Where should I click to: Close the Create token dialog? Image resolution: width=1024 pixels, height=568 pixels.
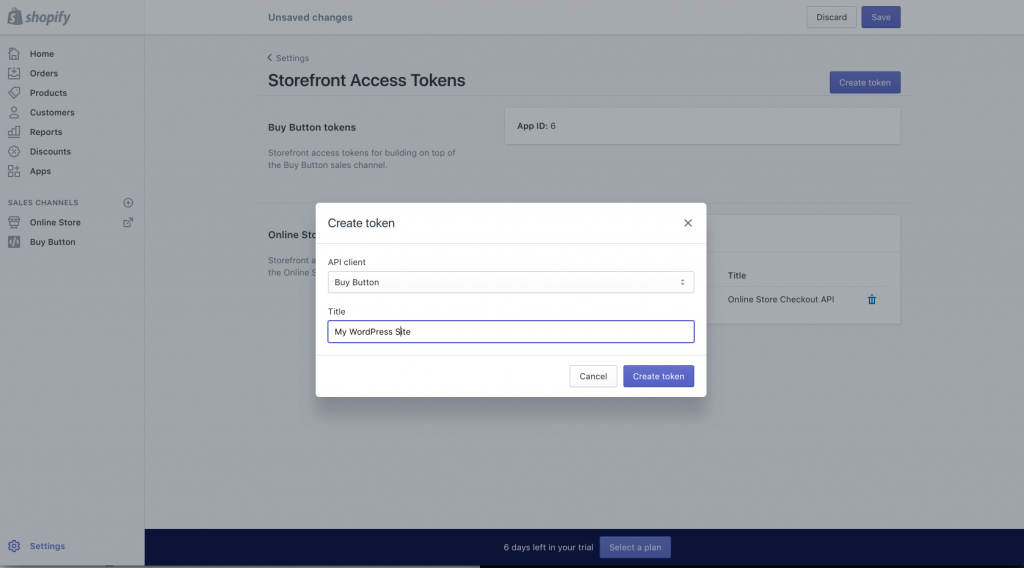(688, 223)
